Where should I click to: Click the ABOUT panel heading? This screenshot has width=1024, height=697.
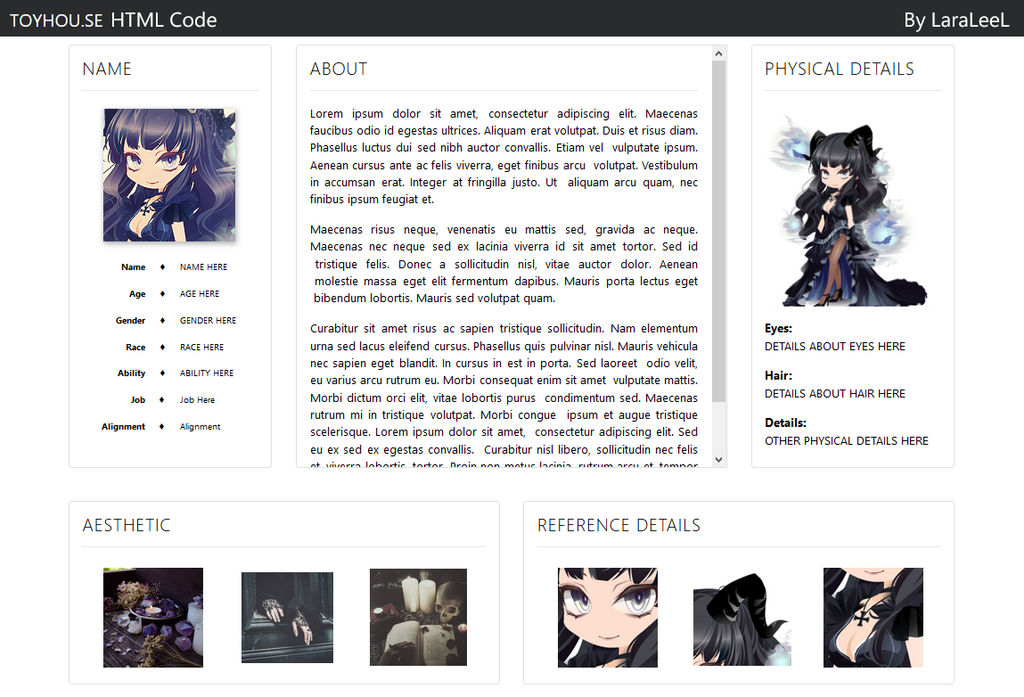point(338,69)
